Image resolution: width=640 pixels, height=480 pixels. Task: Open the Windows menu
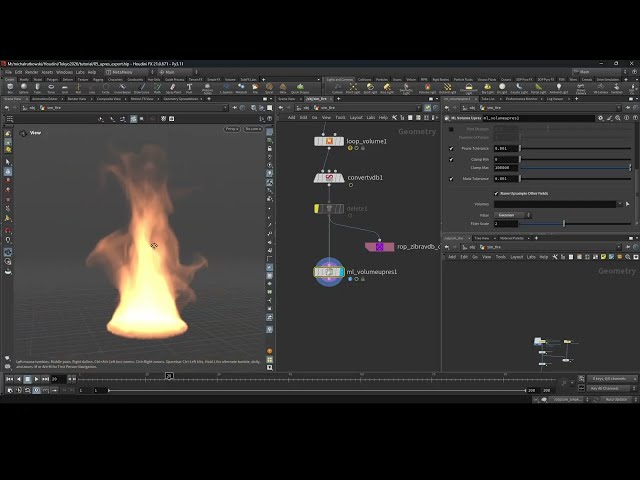pos(64,72)
